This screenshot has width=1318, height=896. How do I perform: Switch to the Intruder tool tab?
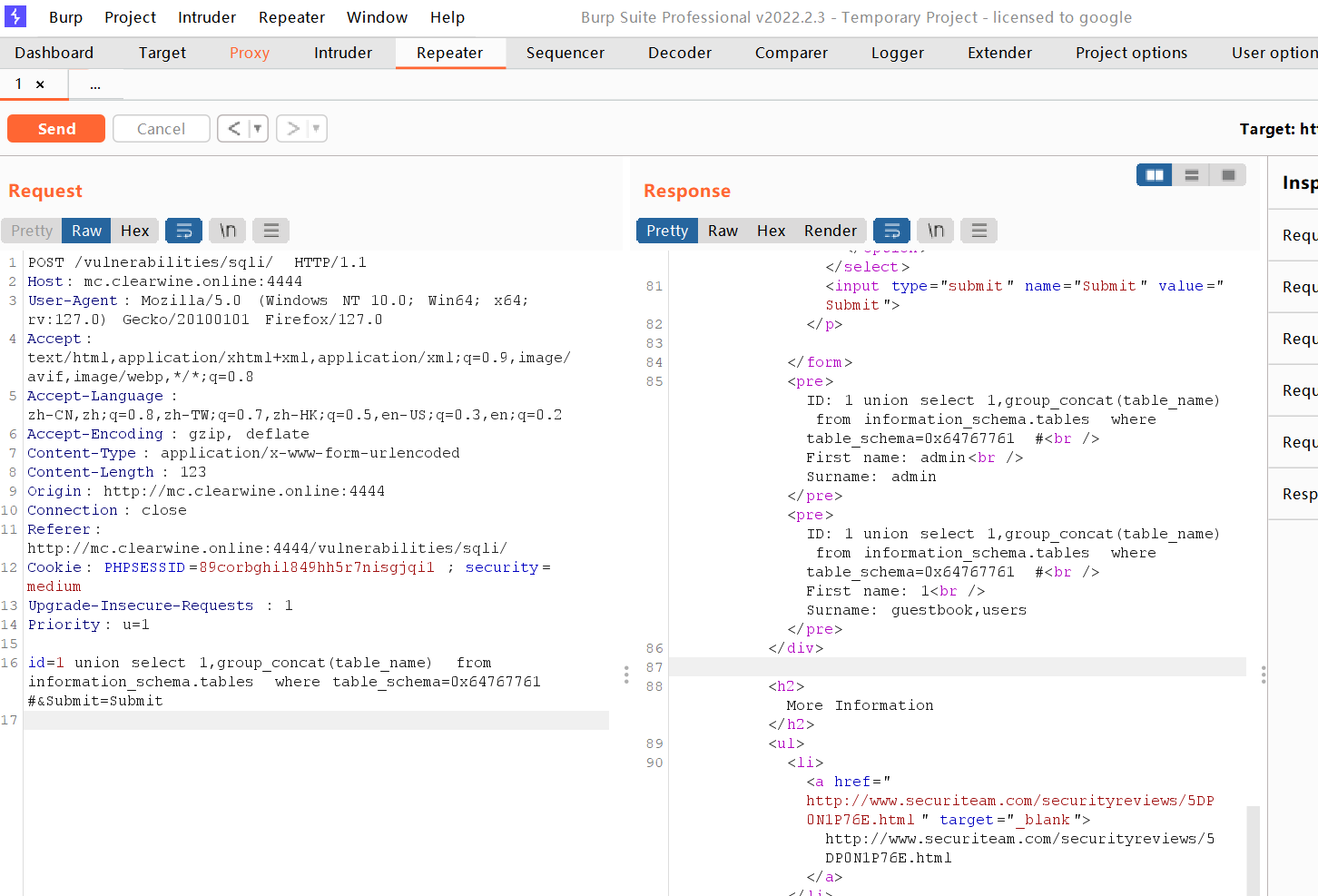[x=343, y=53]
